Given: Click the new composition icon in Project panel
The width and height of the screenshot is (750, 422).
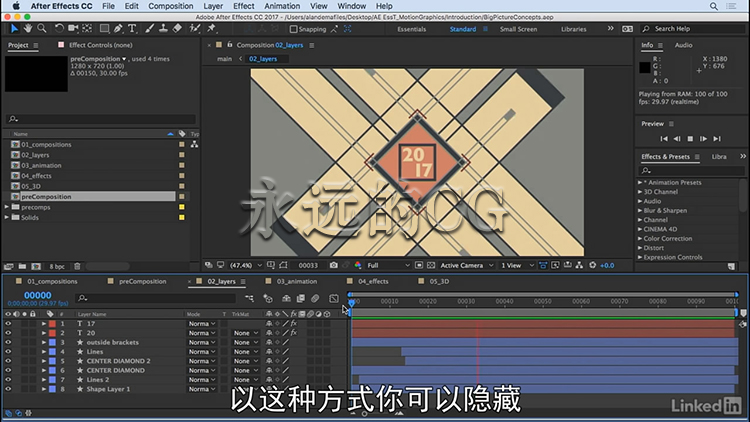Looking at the screenshot, I should coord(36,266).
